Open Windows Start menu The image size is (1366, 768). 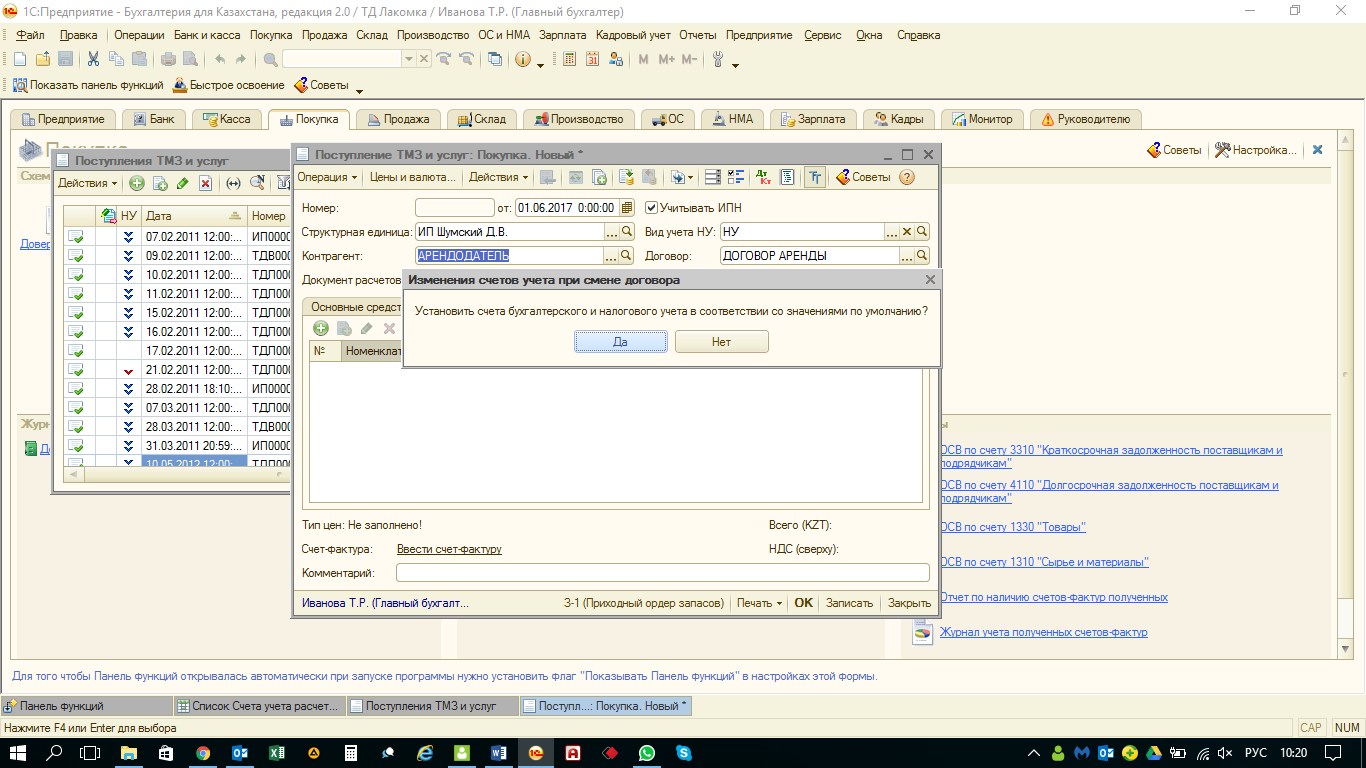click(x=18, y=752)
